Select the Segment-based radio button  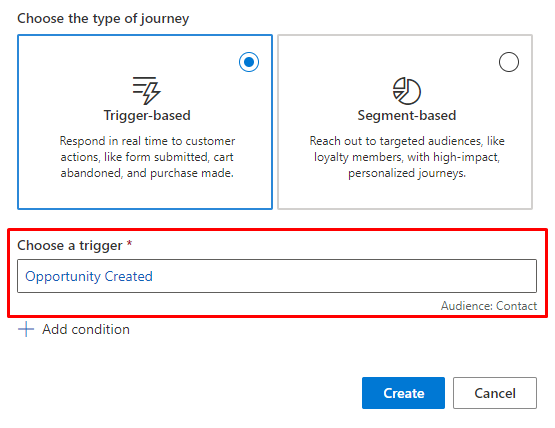click(509, 62)
